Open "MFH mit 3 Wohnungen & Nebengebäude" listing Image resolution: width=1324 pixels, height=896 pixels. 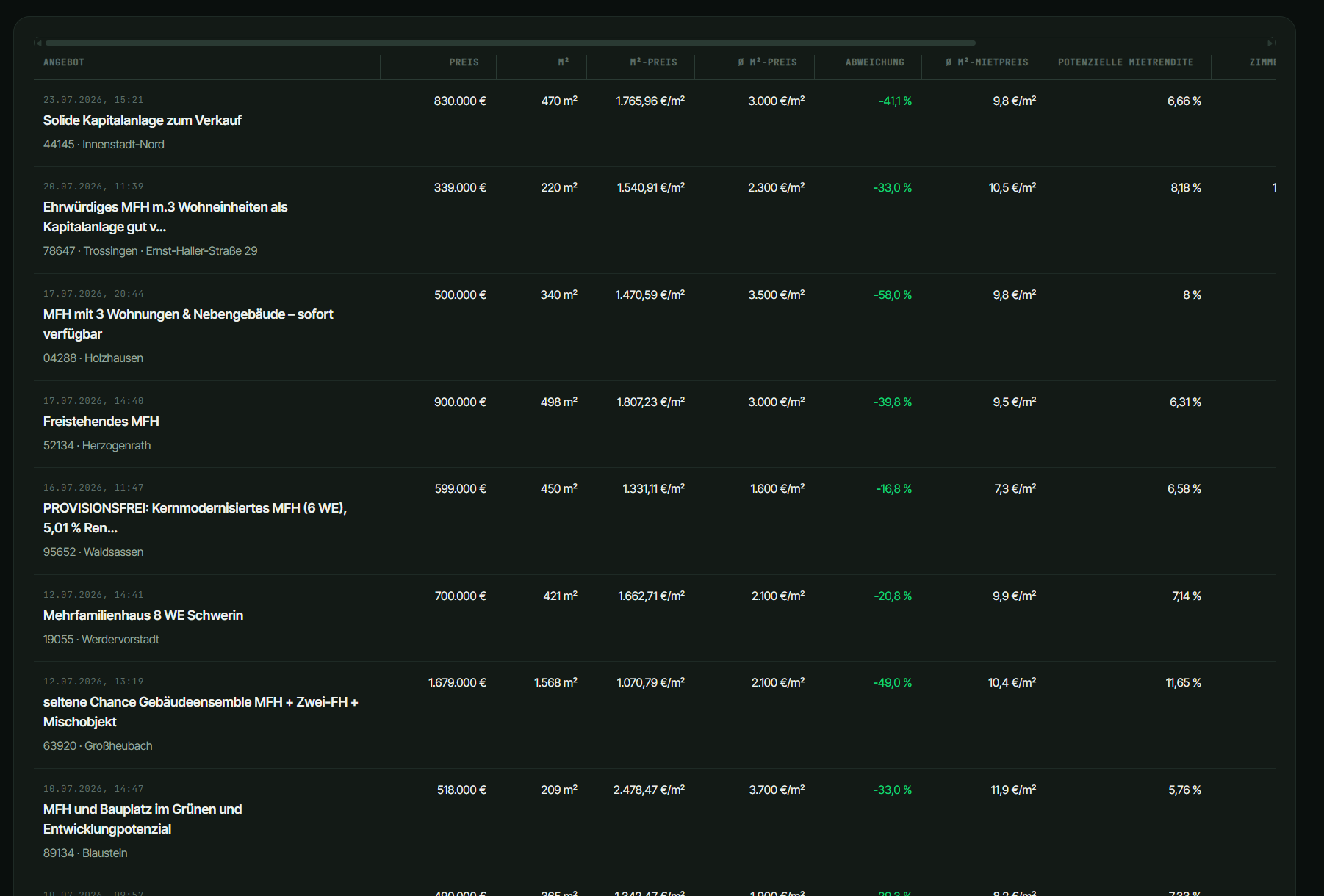(188, 325)
